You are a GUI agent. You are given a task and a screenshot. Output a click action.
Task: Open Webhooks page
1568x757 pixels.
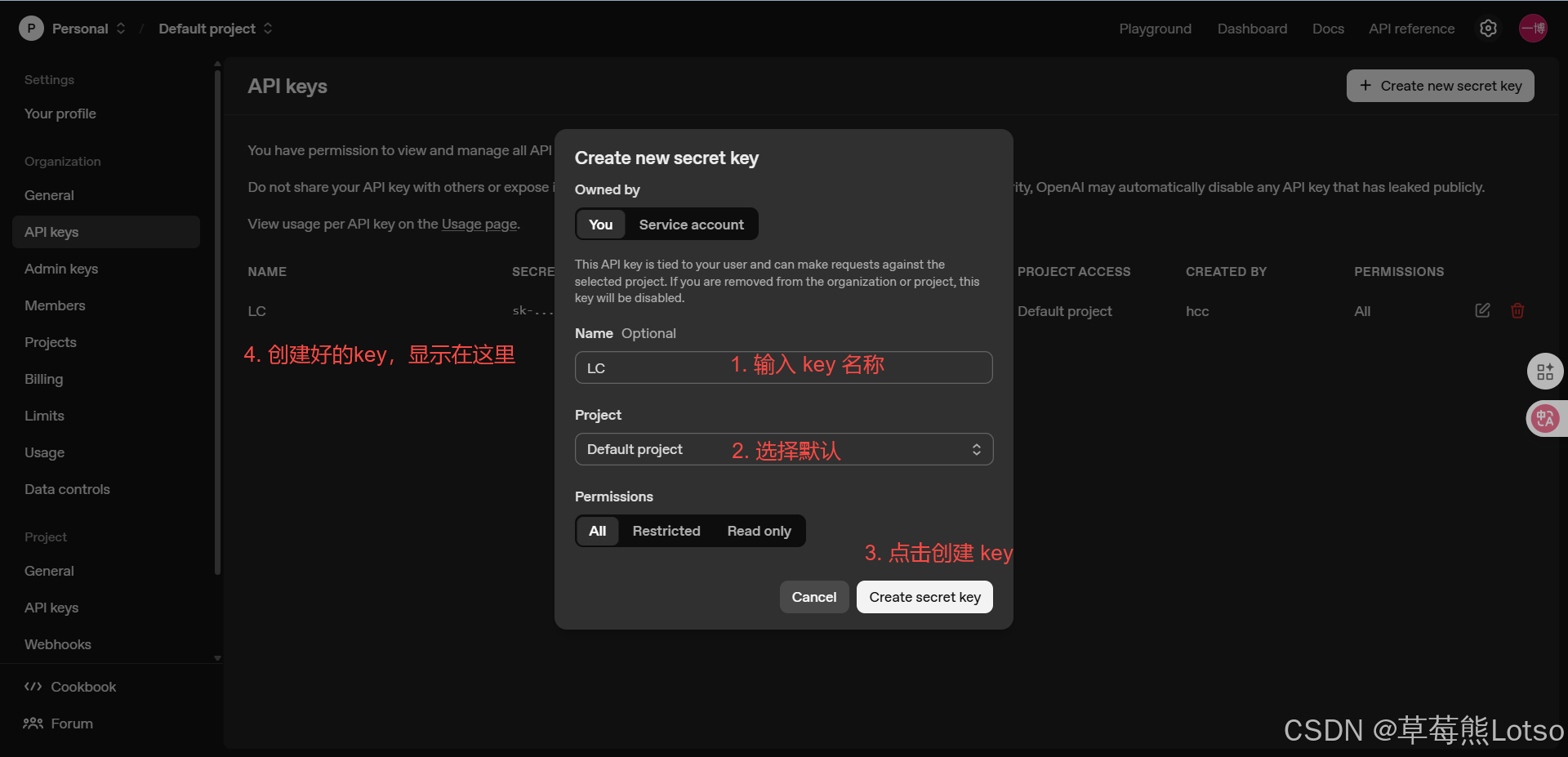pos(58,644)
